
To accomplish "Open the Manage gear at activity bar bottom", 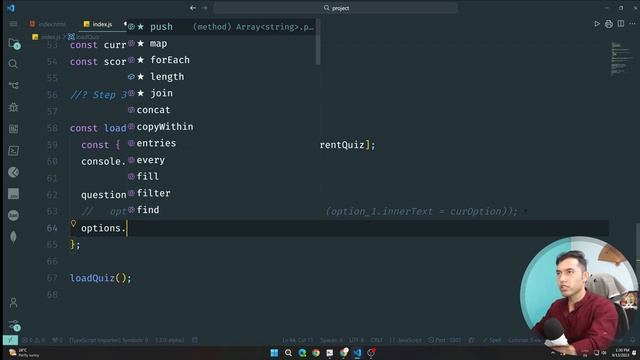I will tap(13, 324).
